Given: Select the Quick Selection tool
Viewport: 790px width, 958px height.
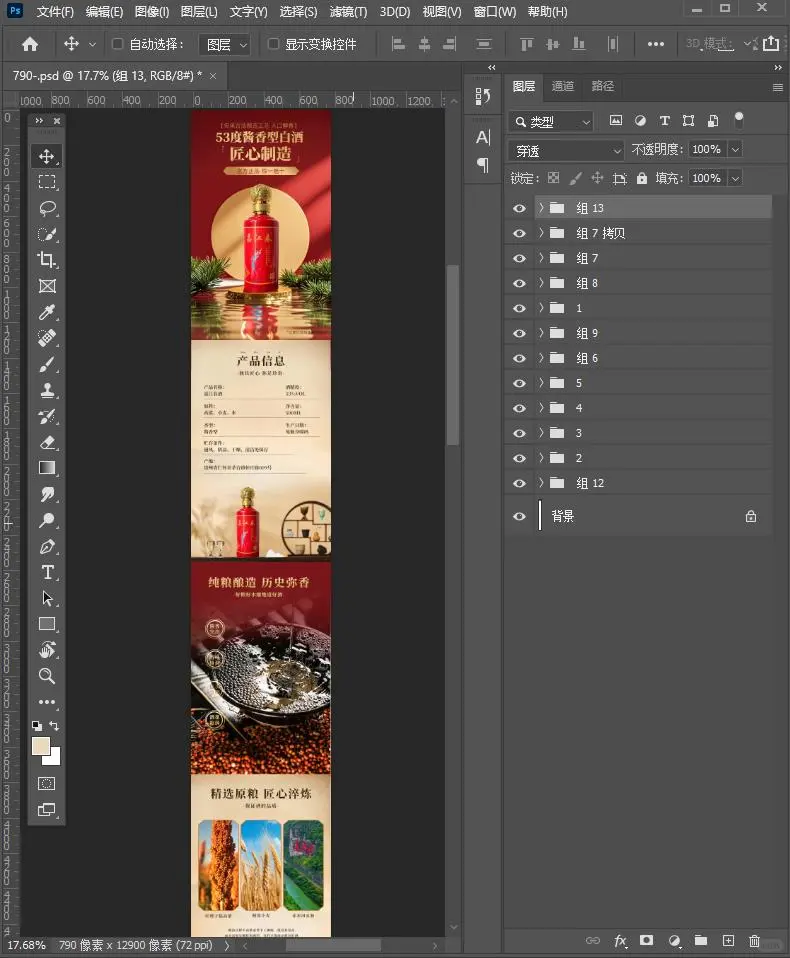Looking at the screenshot, I should coord(47,234).
